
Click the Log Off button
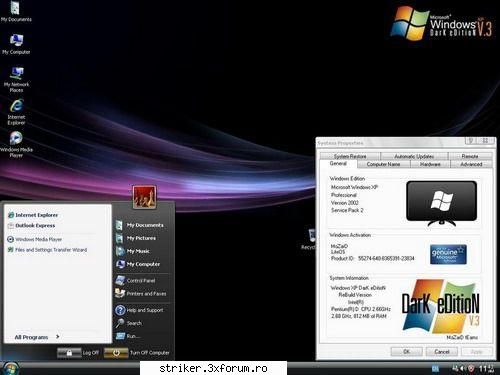(x=79, y=353)
